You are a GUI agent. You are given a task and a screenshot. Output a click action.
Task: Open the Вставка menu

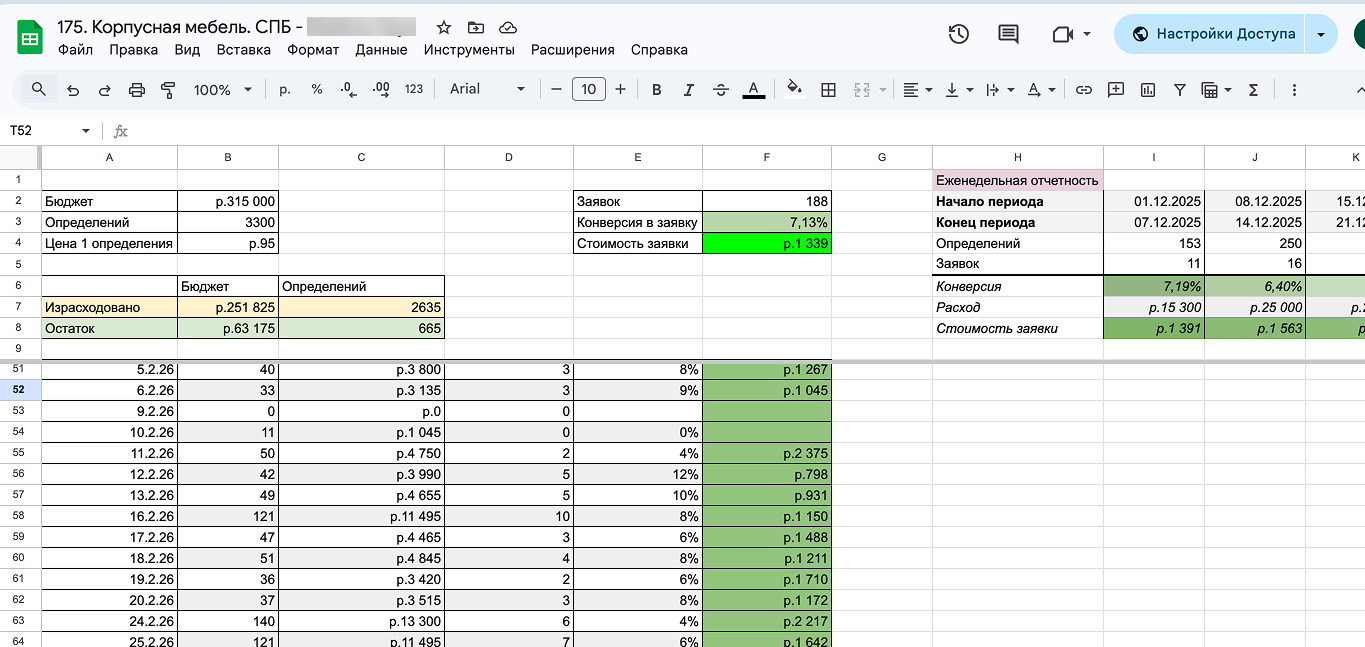[243, 50]
